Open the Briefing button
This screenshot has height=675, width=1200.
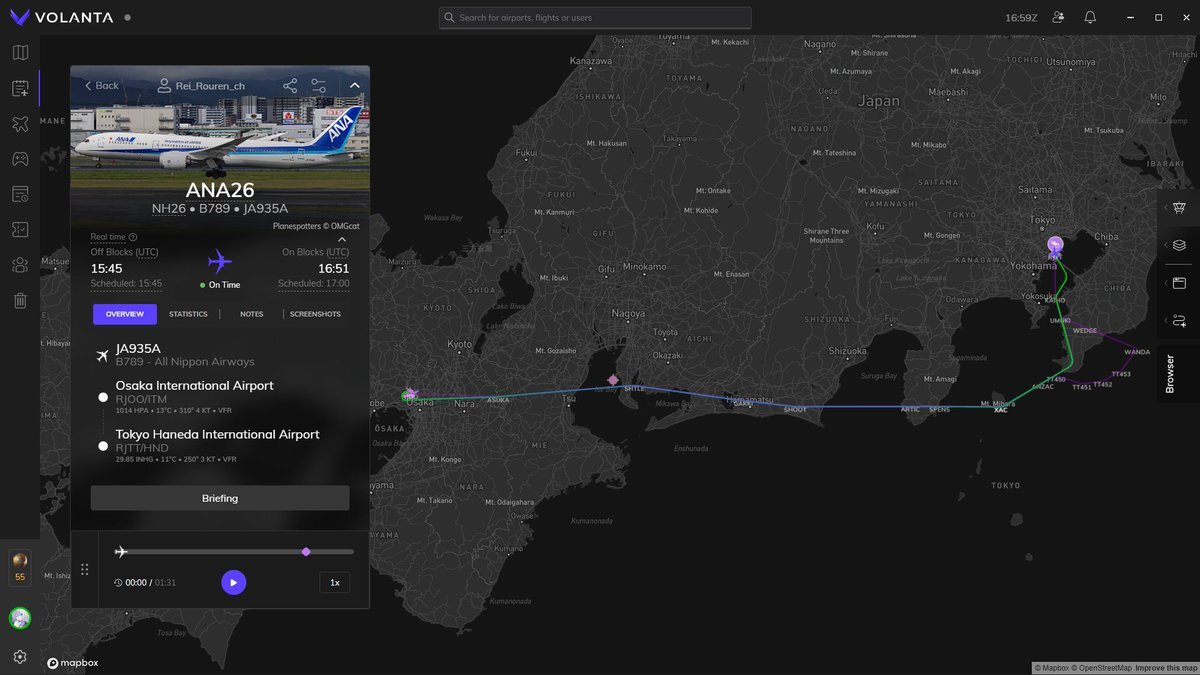click(220, 498)
